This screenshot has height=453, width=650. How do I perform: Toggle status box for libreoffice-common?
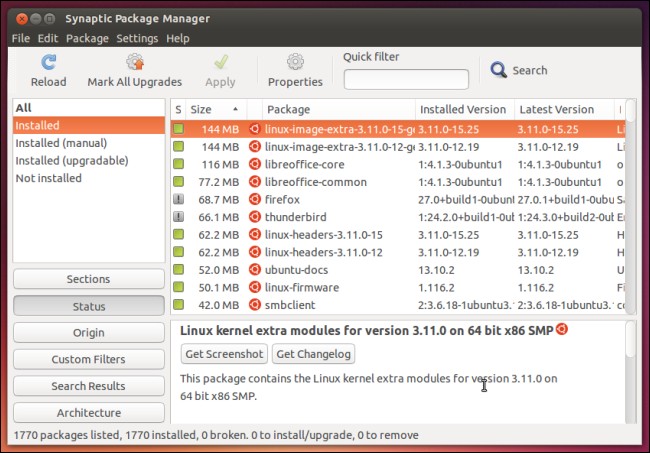[x=178, y=182]
